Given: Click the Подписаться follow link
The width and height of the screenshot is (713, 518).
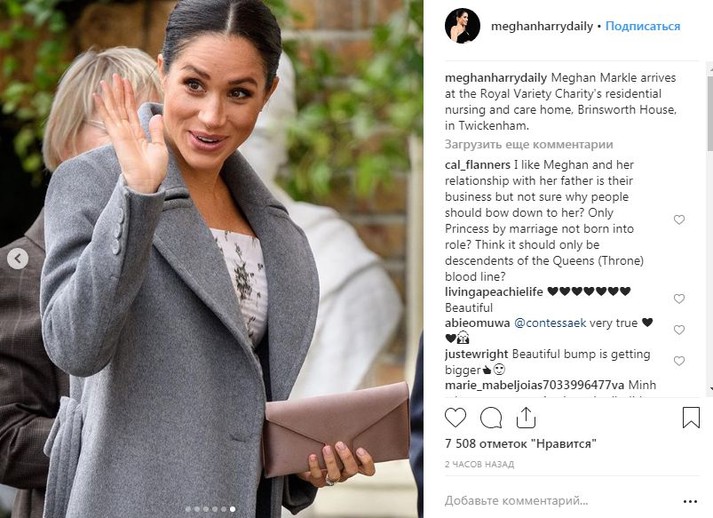Looking at the screenshot, I should pyautogui.click(x=643, y=26).
